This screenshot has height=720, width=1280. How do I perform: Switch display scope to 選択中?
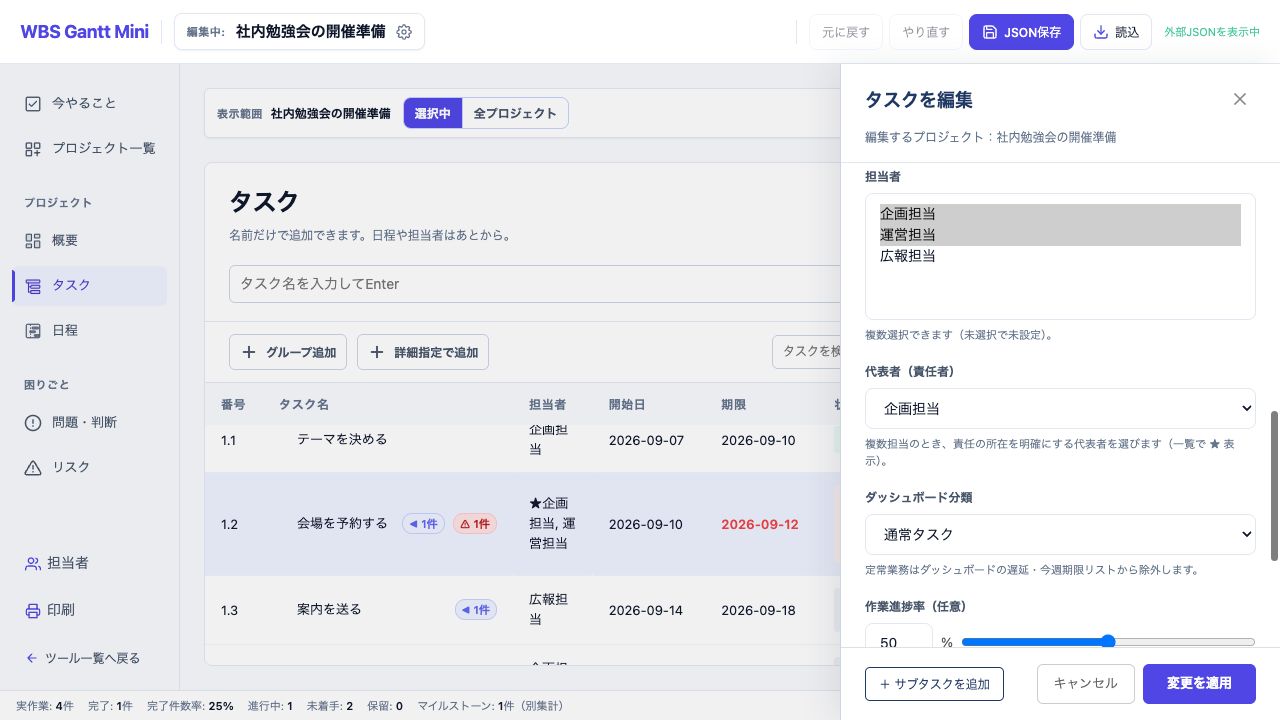coord(433,113)
